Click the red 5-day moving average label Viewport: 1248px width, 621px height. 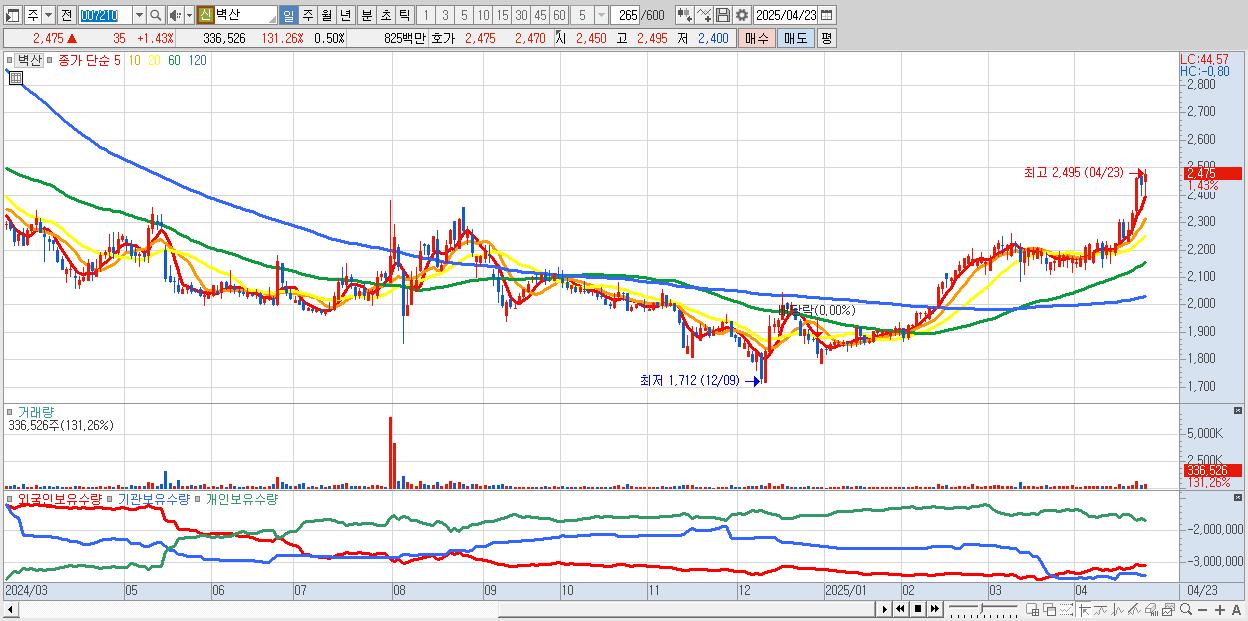(117, 60)
